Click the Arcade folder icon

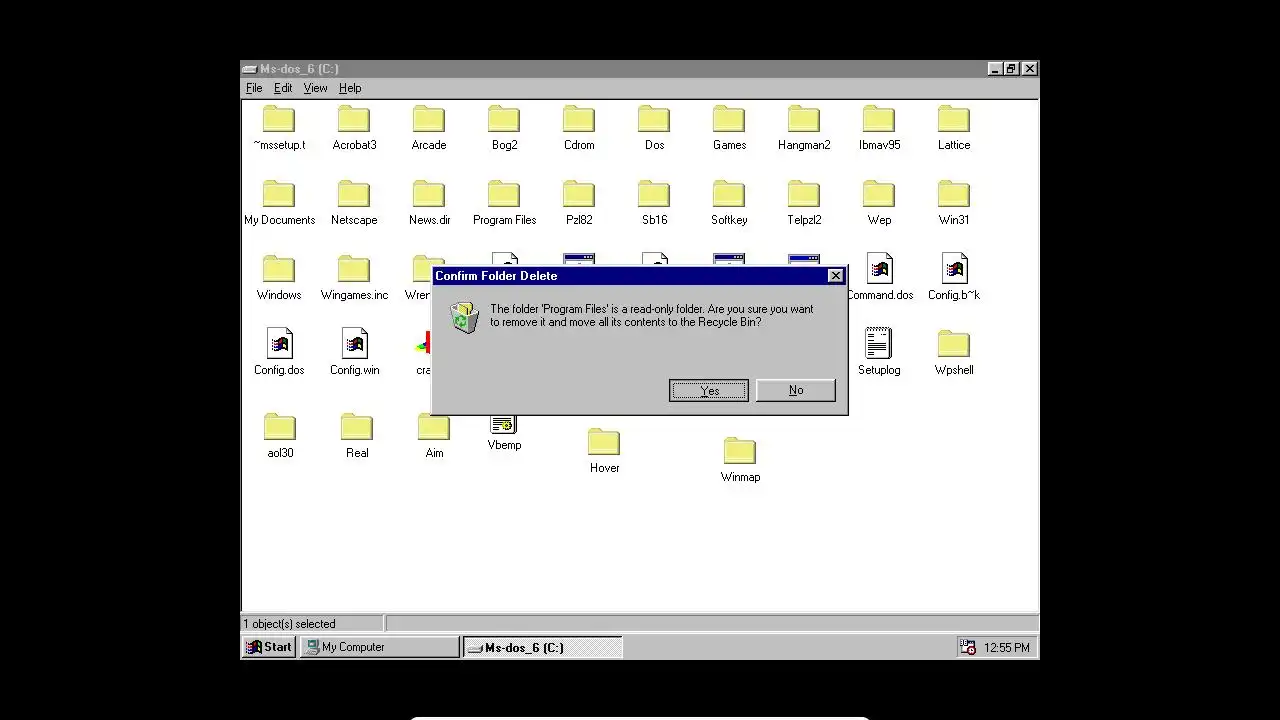point(429,119)
